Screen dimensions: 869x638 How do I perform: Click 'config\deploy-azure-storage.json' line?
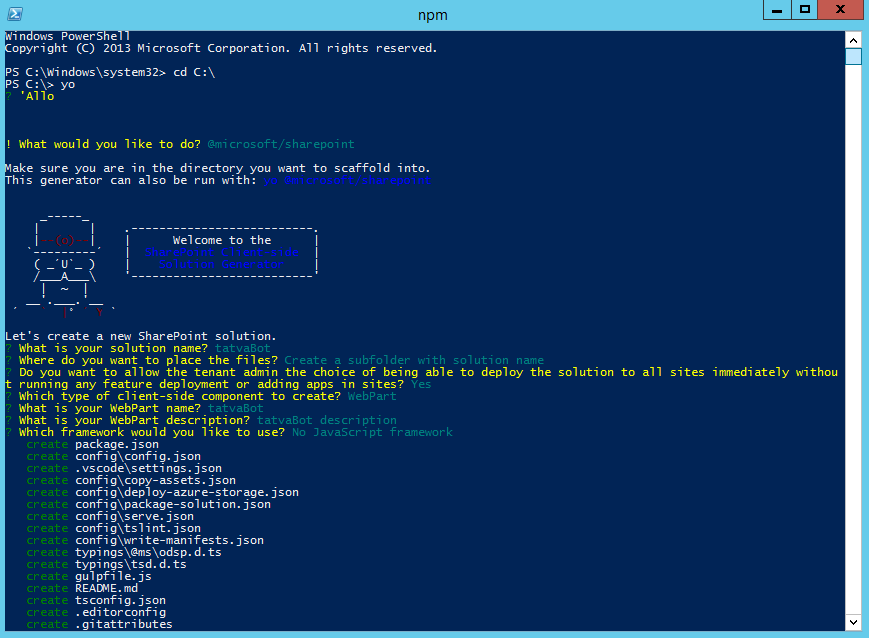pyautogui.click(x=187, y=492)
